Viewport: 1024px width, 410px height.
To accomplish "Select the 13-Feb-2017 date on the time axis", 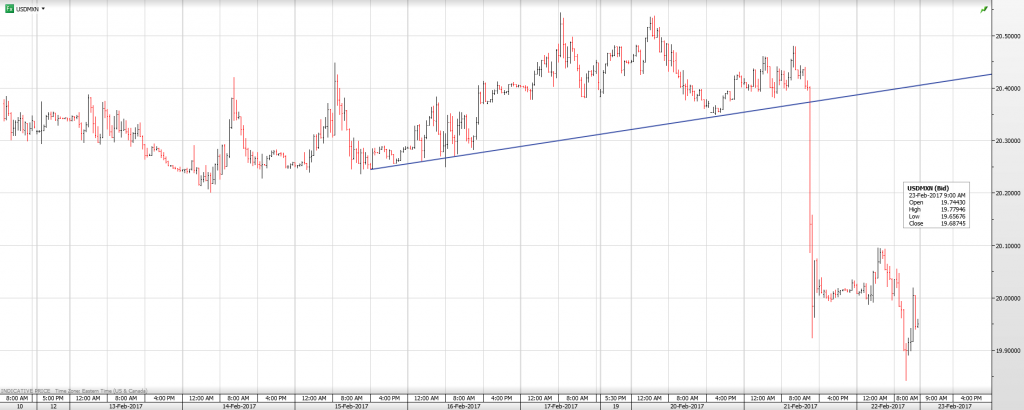I will pos(128,406).
